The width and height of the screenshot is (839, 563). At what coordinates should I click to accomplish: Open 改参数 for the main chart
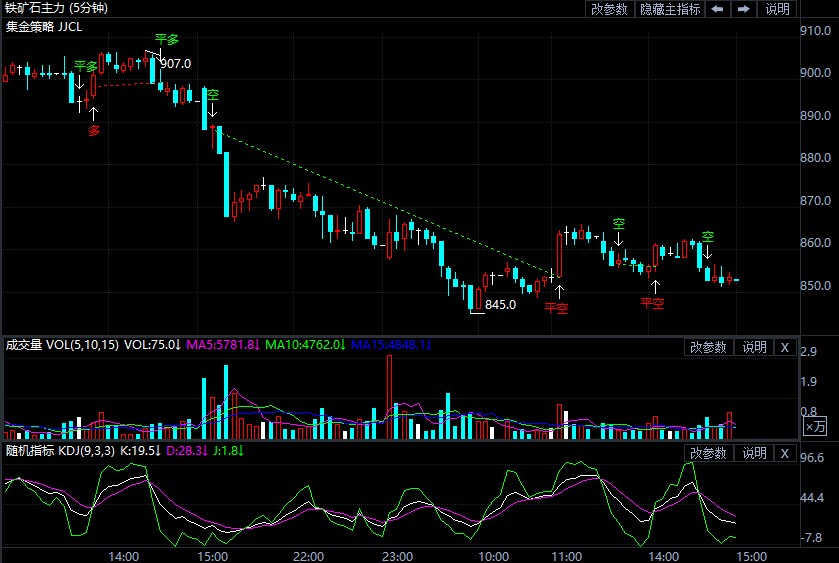(x=609, y=9)
